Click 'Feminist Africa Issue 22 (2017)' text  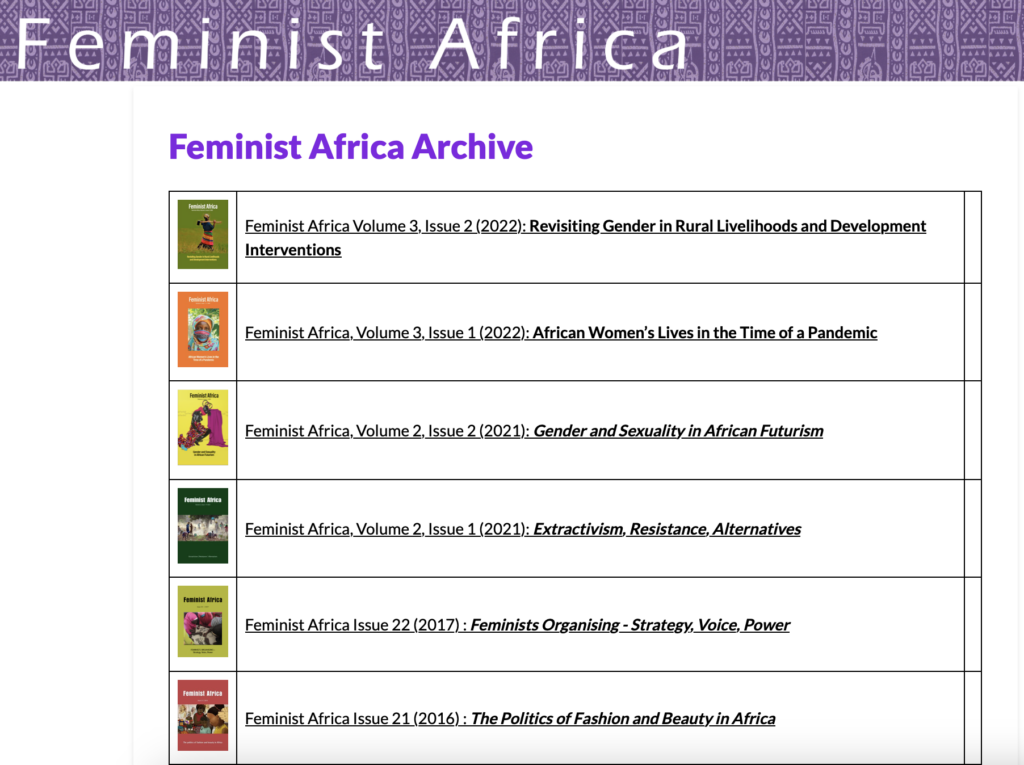coord(353,625)
